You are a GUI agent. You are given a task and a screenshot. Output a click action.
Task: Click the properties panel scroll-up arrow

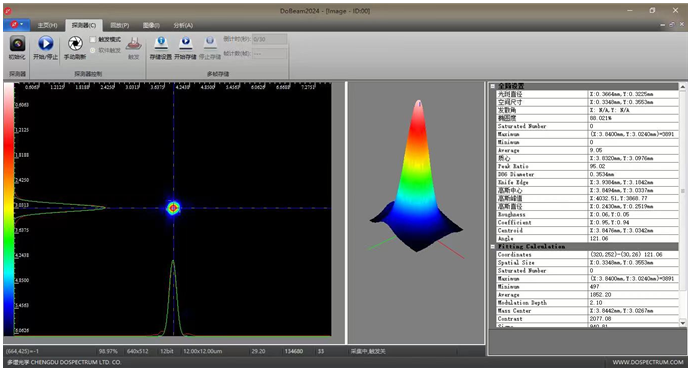pos(683,87)
